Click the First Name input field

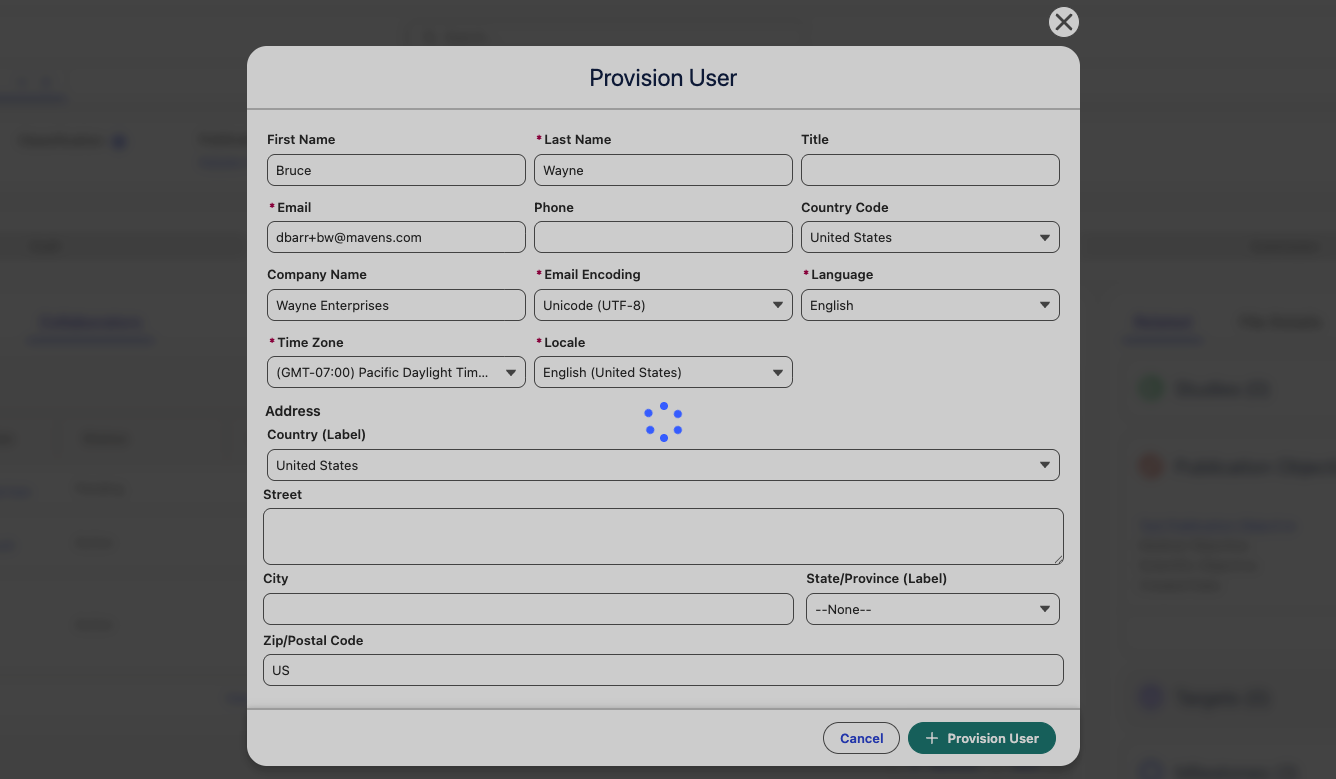click(x=396, y=170)
